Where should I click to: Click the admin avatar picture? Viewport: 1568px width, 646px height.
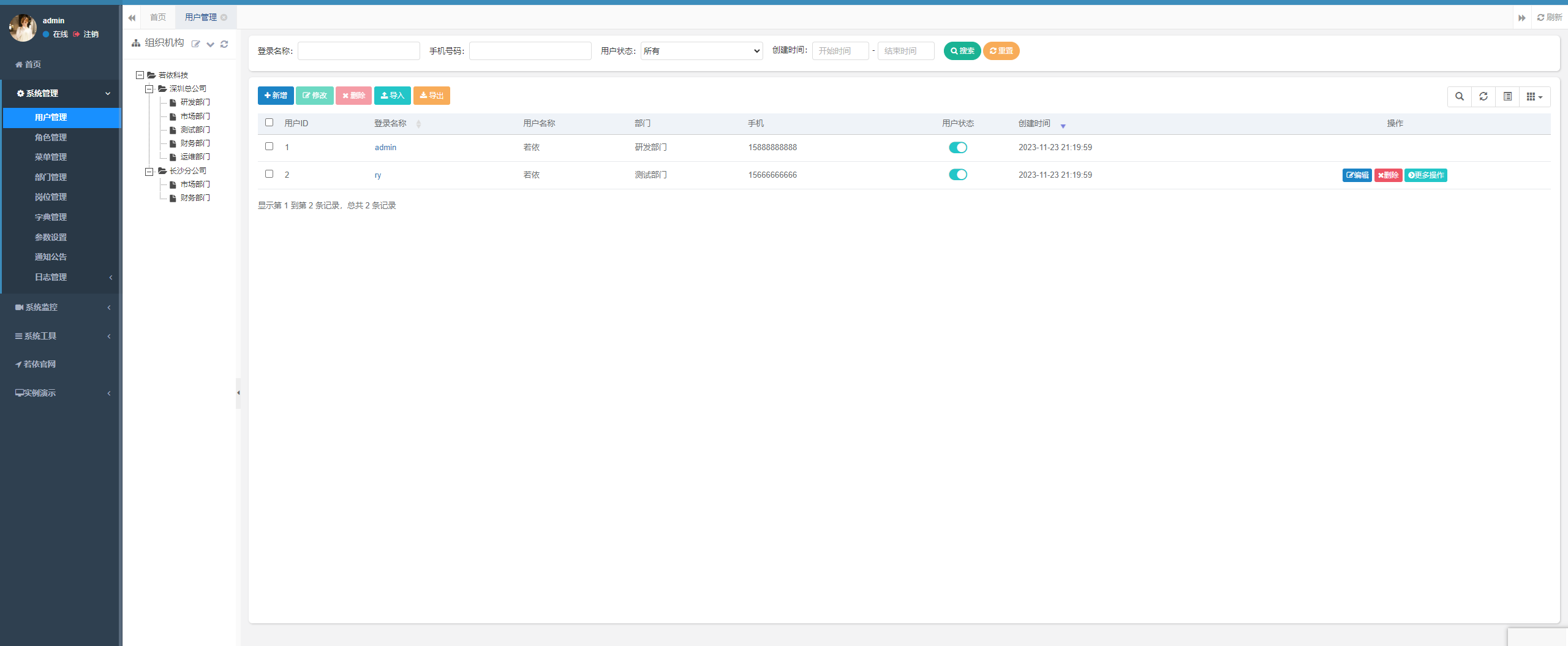coord(23,28)
